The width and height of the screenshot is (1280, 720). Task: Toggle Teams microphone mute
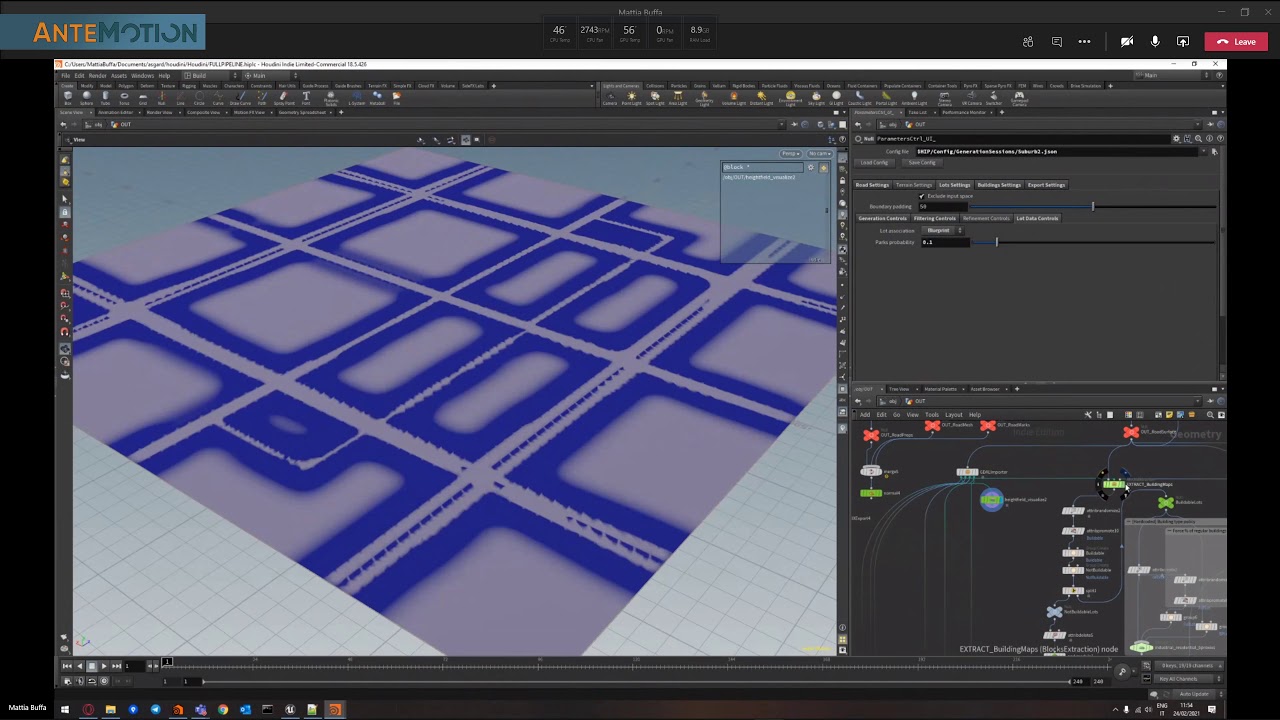1155,42
